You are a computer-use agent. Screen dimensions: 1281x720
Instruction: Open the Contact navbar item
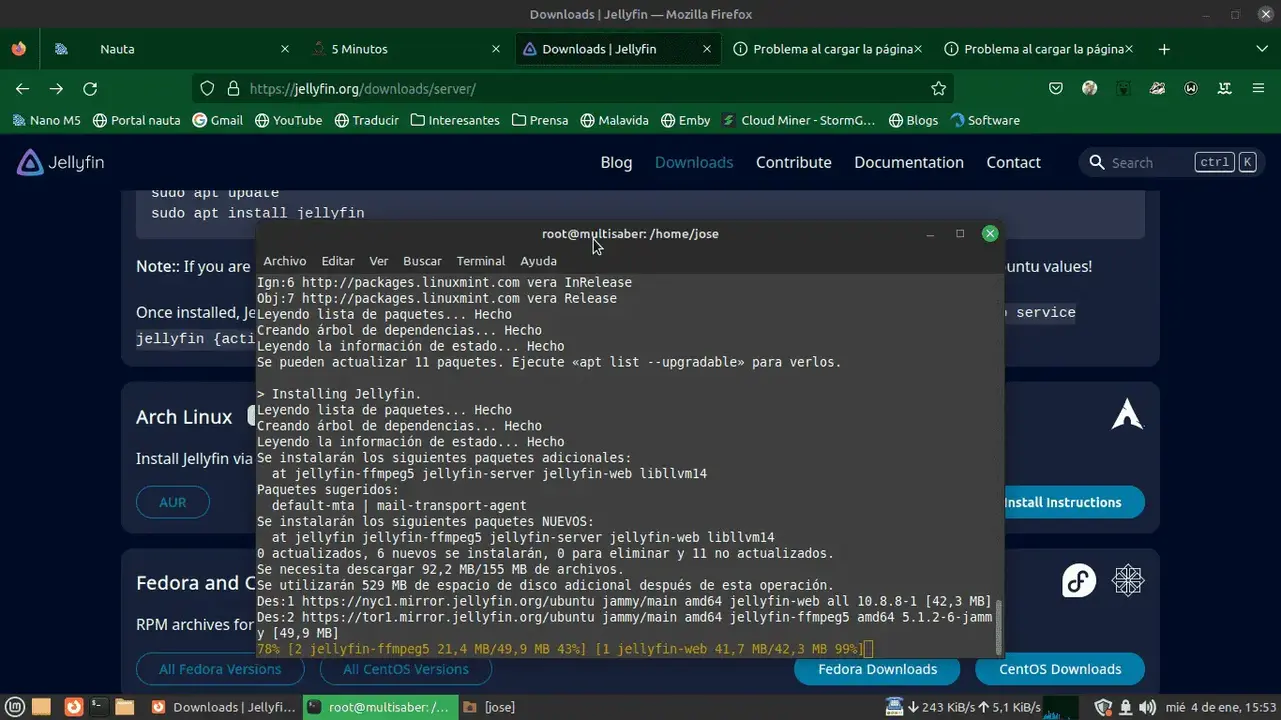(1014, 162)
